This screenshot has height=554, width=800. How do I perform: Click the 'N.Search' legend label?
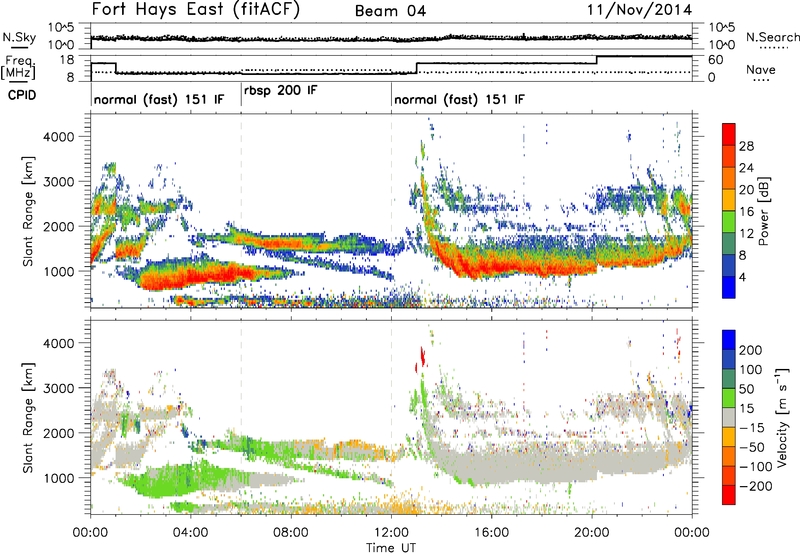click(x=772, y=37)
